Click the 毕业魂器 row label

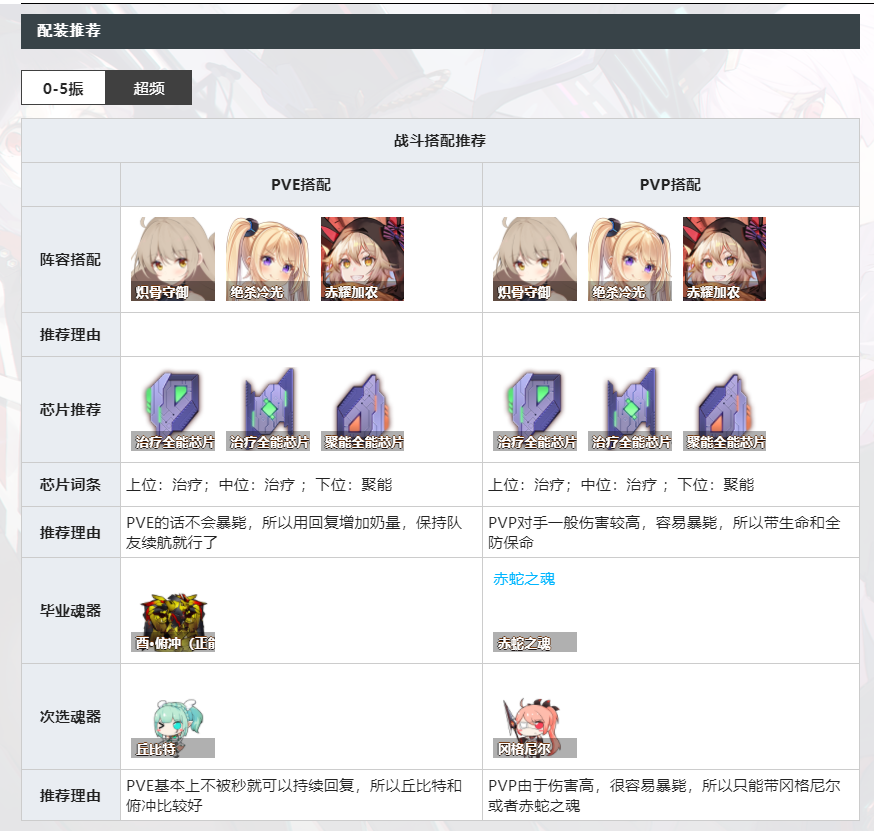pyautogui.click(x=70, y=611)
